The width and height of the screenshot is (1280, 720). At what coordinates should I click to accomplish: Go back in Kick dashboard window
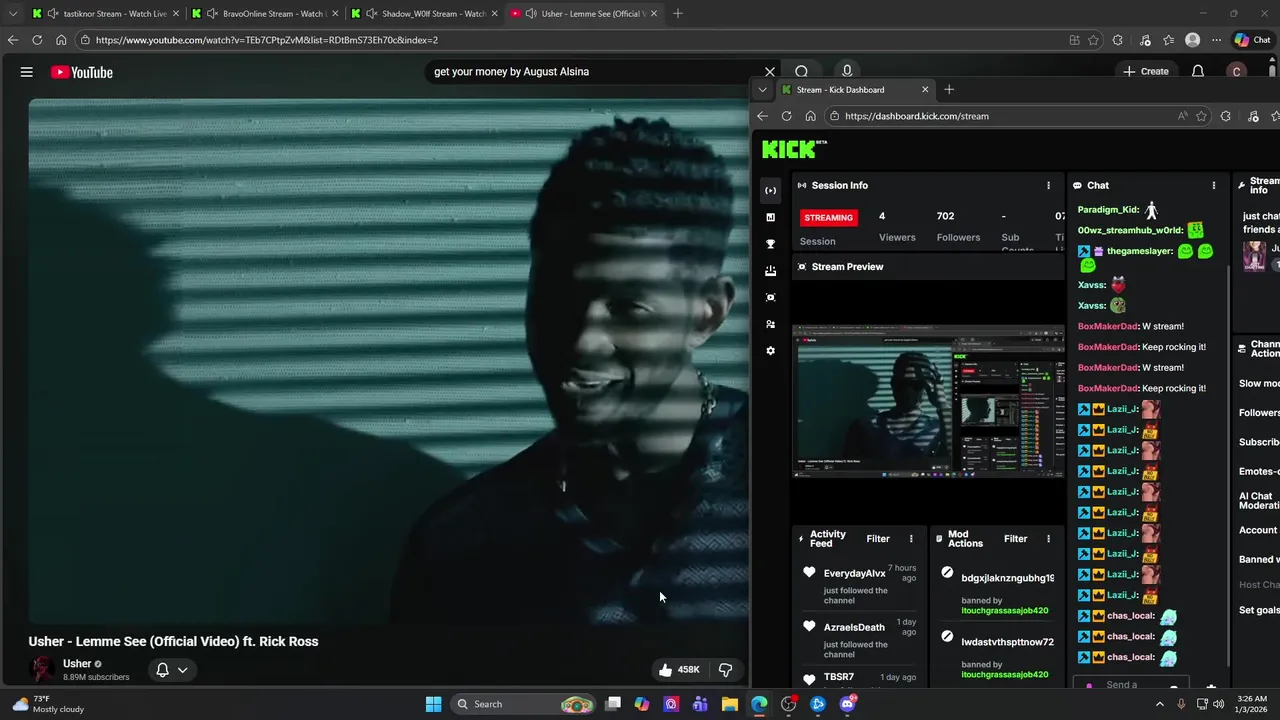[763, 116]
